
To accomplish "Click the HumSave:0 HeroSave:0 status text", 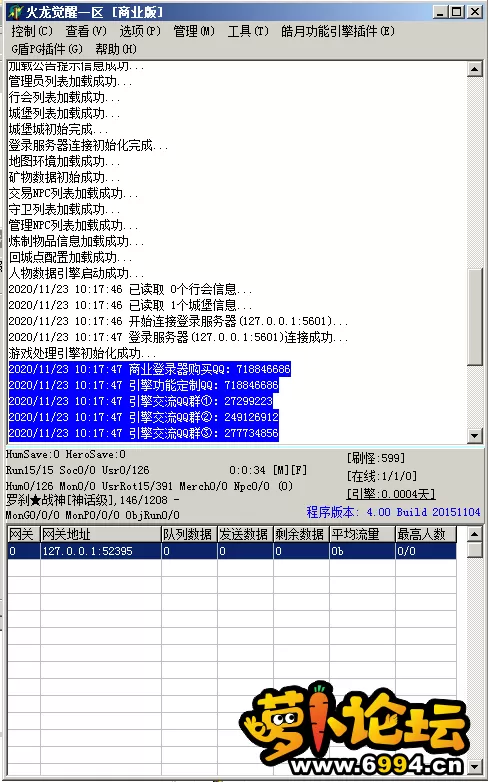I will tap(66, 454).
